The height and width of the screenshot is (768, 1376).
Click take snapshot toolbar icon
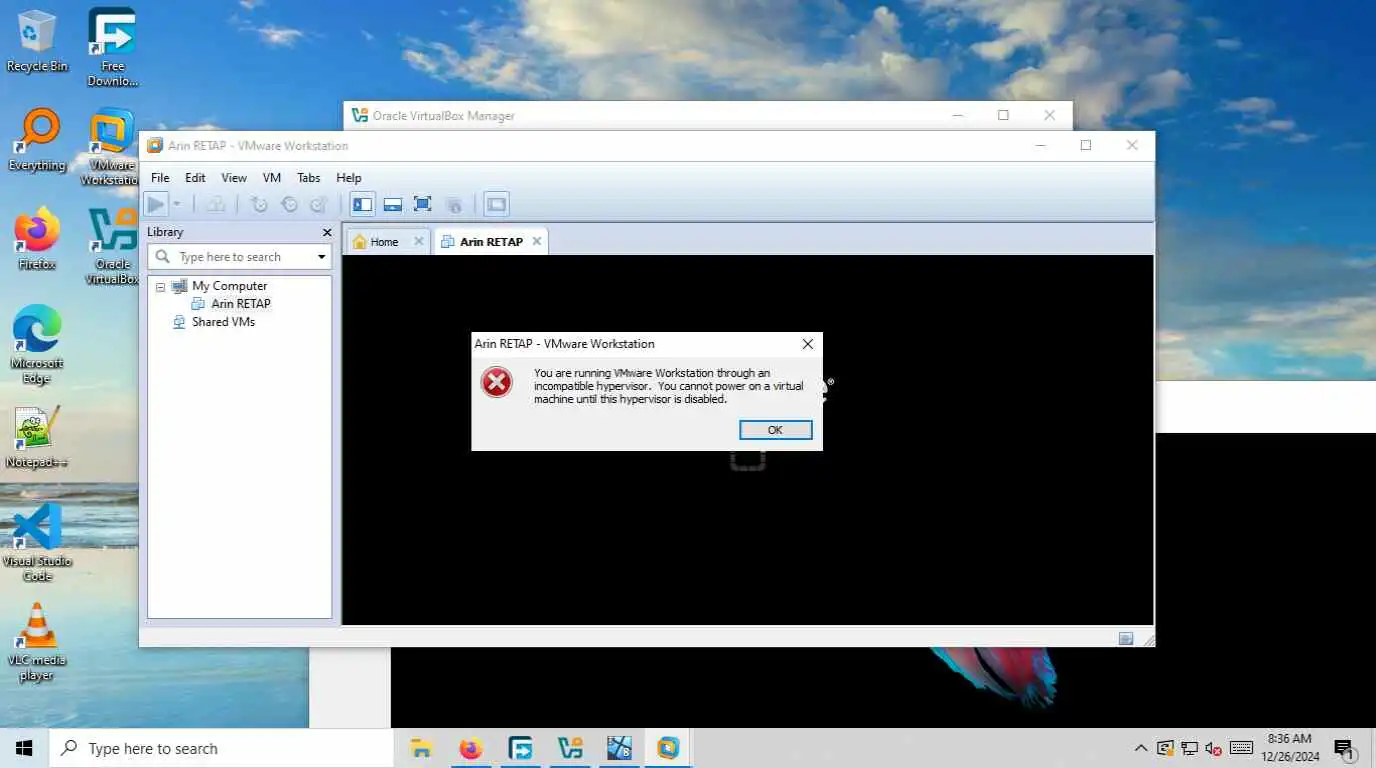pyautogui.click(x=259, y=204)
